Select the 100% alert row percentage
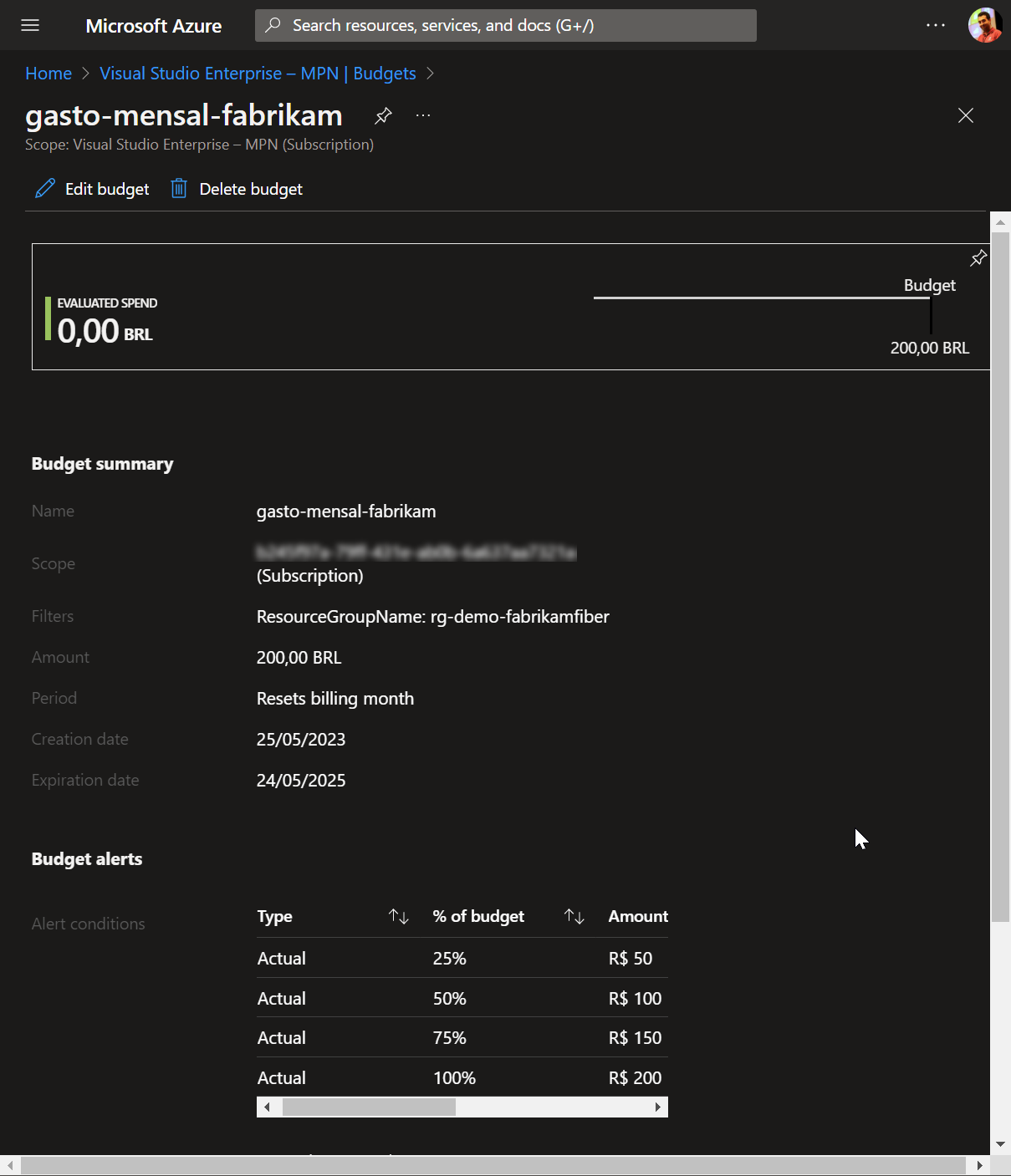Screen dimensions: 1011x1176 [454, 1078]
